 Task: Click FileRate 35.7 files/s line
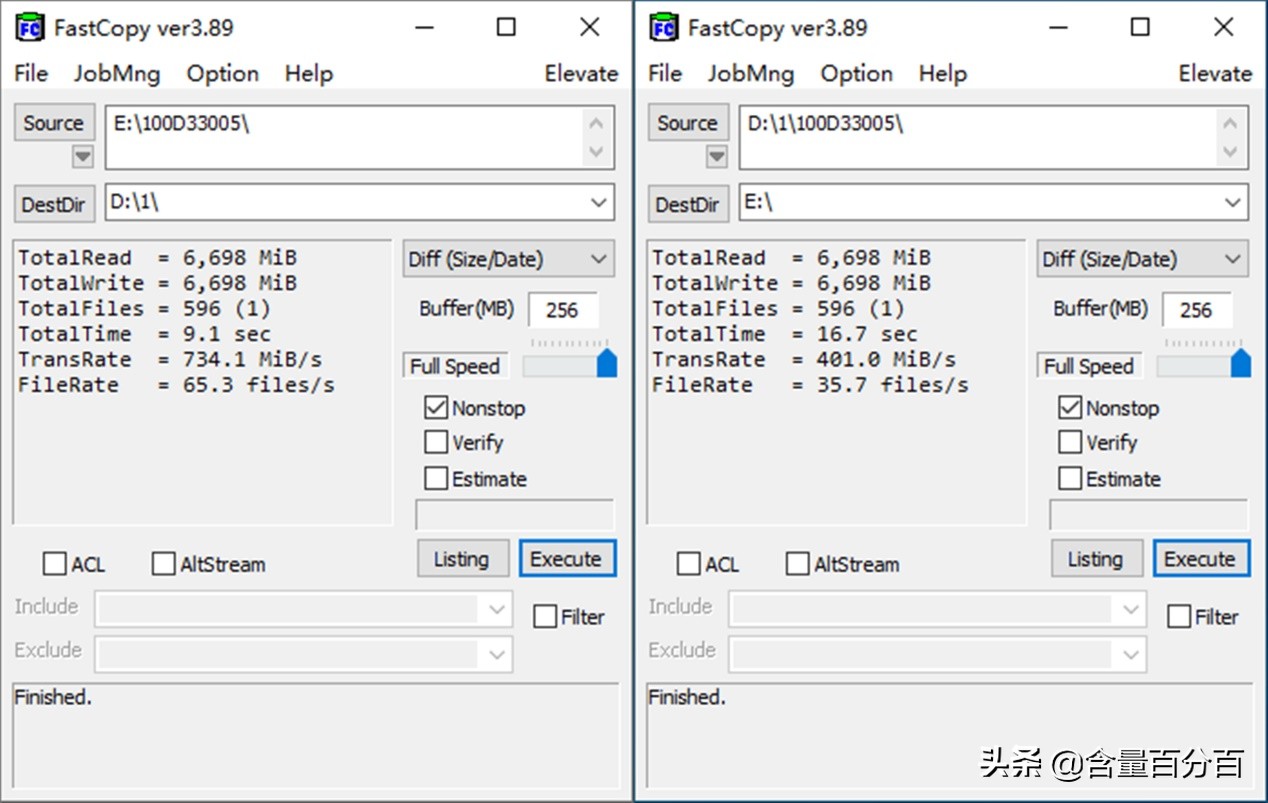pyautogui.click(x=810, y=385)
